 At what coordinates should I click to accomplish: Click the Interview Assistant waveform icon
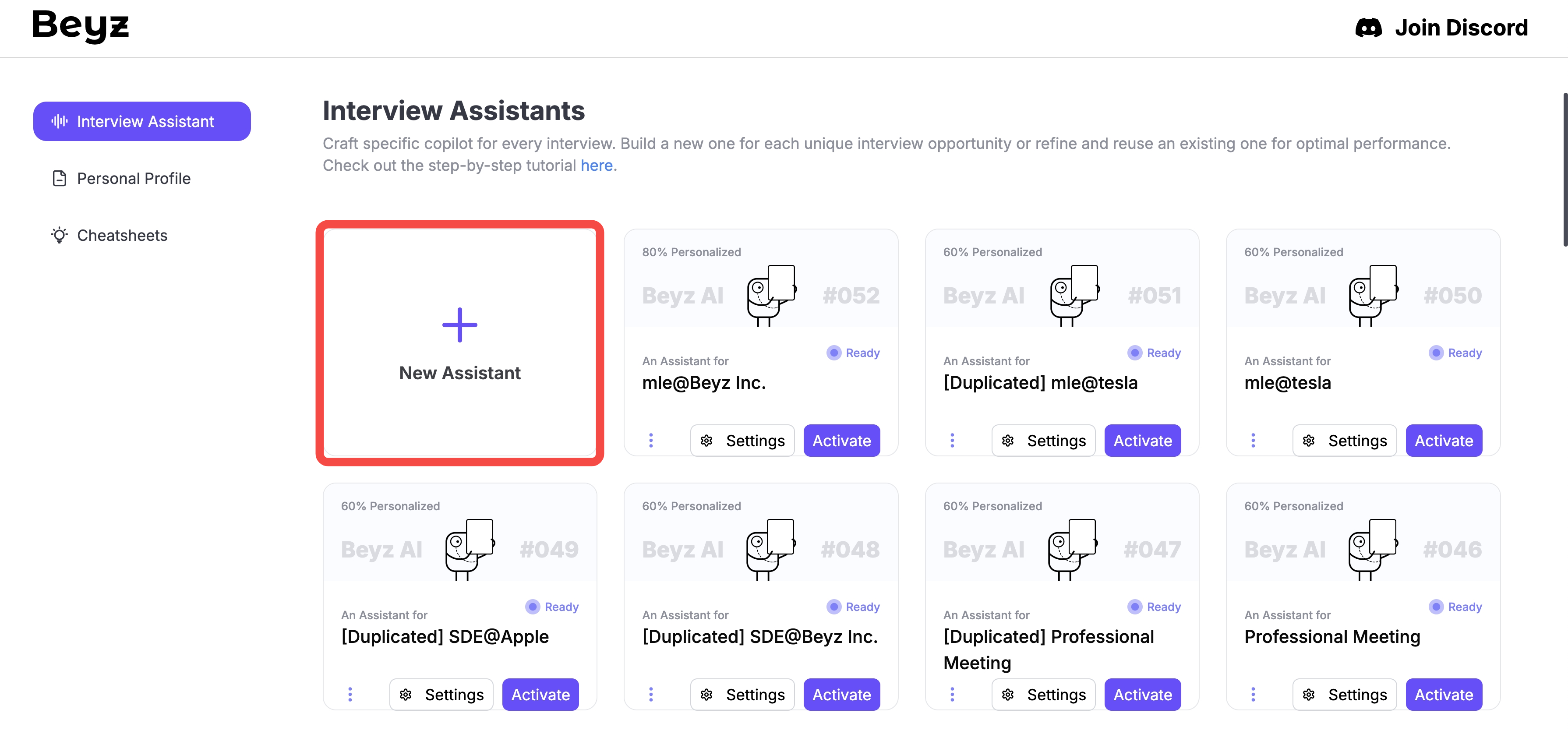[59, 121]
